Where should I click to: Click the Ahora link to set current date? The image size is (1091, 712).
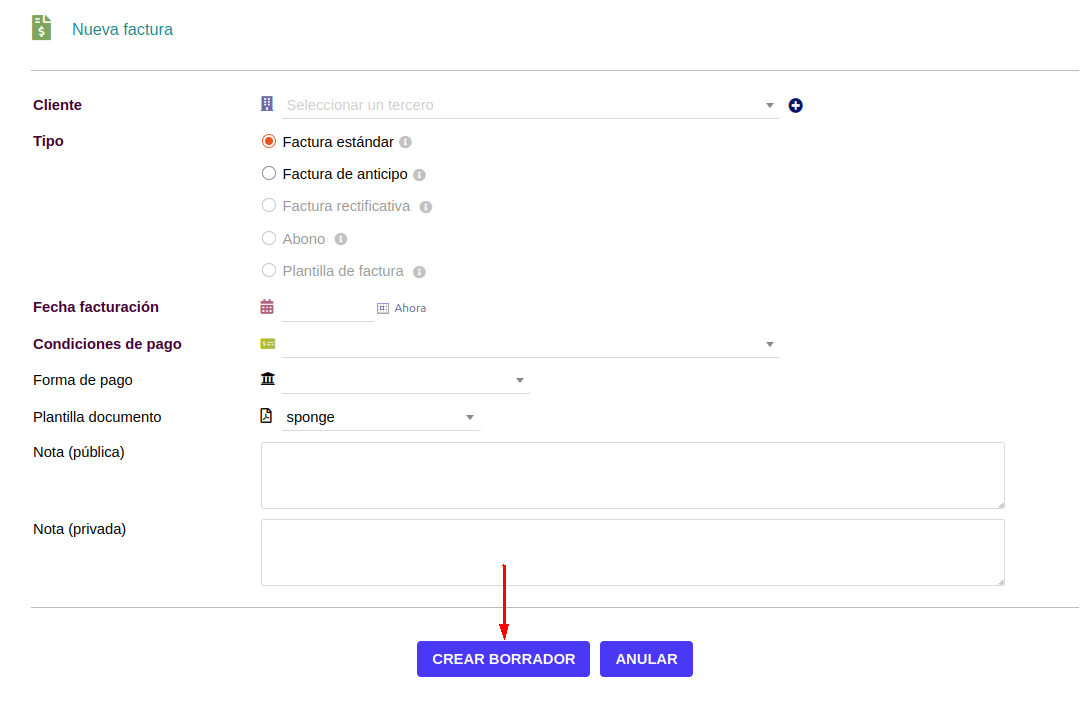404,307
